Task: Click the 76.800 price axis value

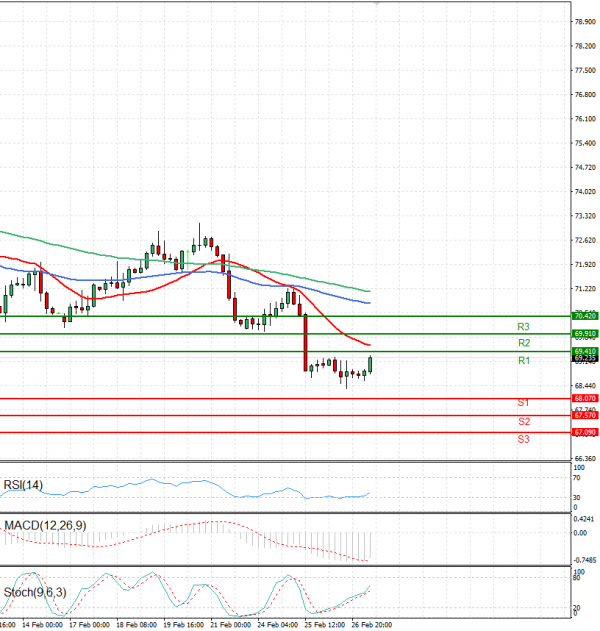Action: click(585, 95)
